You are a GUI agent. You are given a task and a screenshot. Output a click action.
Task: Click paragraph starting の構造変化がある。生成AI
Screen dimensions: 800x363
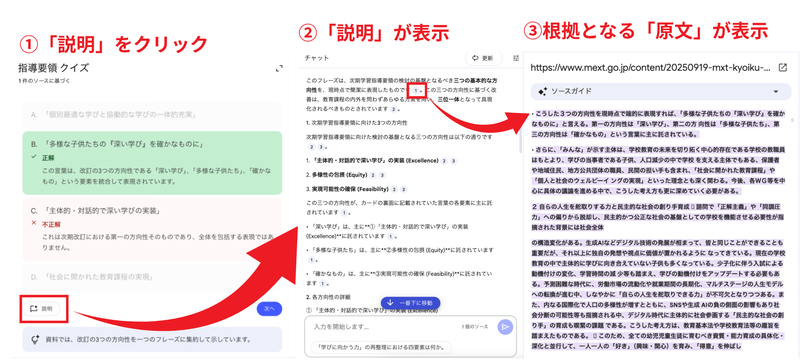657,294
